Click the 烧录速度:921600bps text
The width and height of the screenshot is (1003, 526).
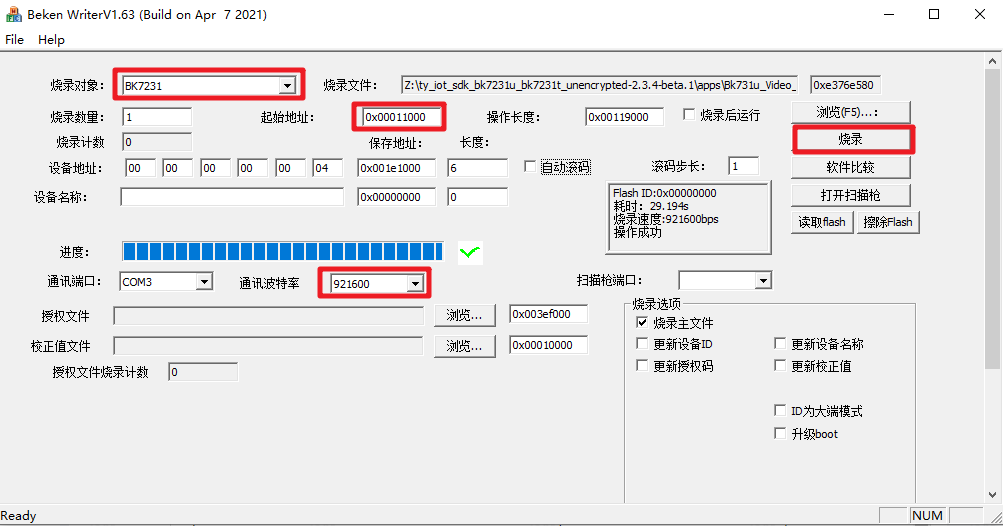tap(666, 219)
